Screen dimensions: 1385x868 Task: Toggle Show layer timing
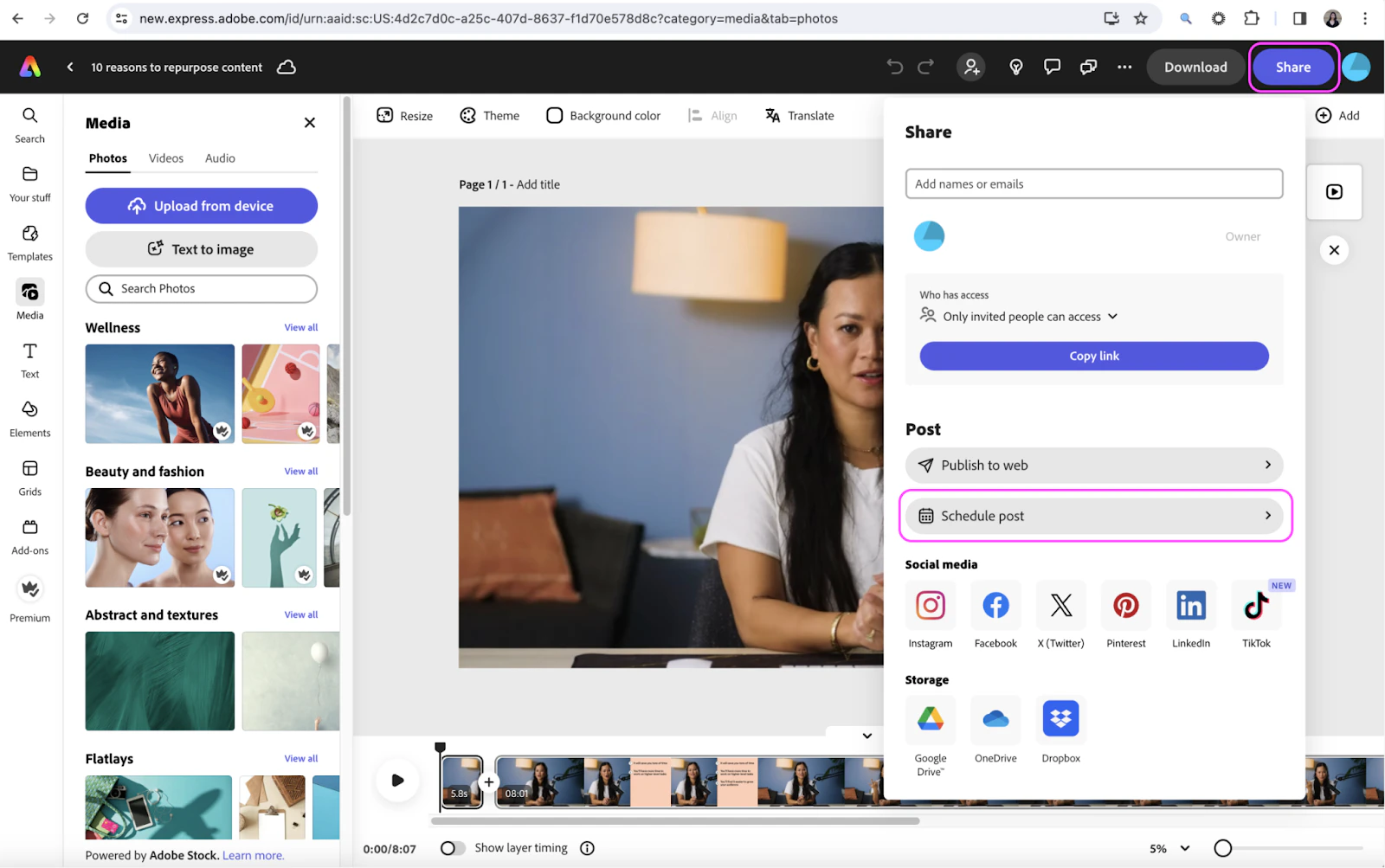[x=452, y=848]
